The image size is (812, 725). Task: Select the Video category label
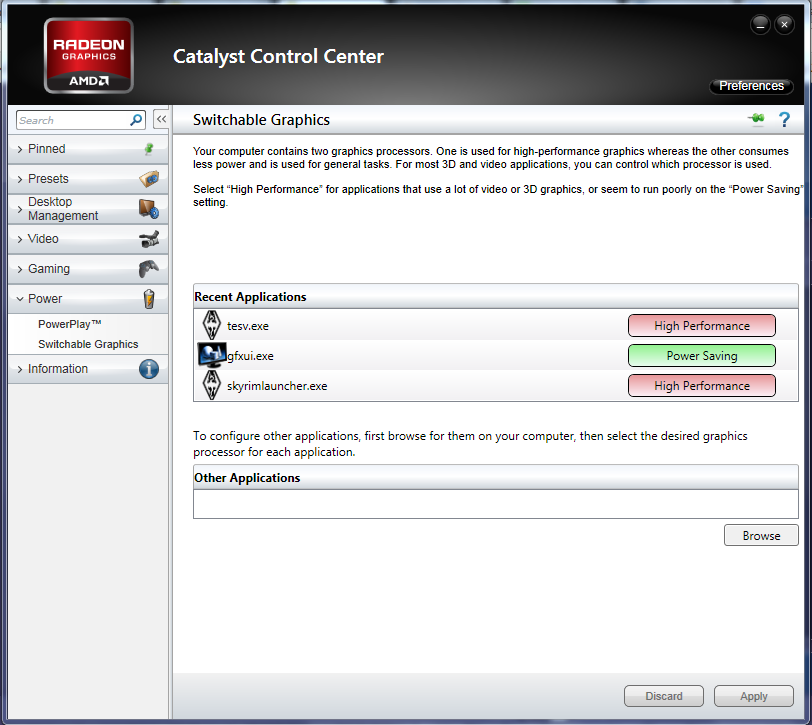click(x=43, y=239)
